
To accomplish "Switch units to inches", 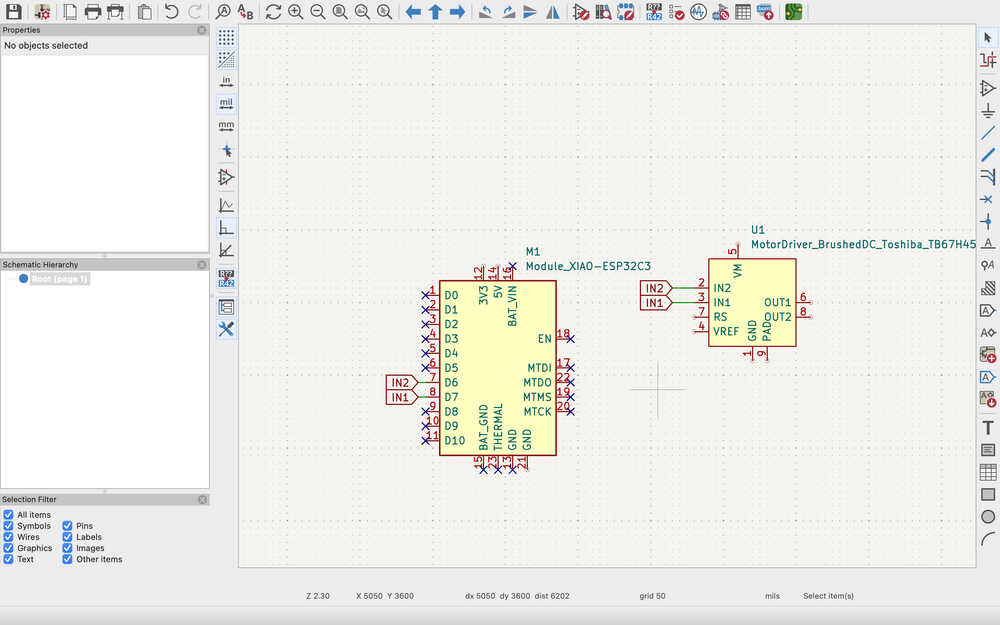I will click(x=226, y=81).
